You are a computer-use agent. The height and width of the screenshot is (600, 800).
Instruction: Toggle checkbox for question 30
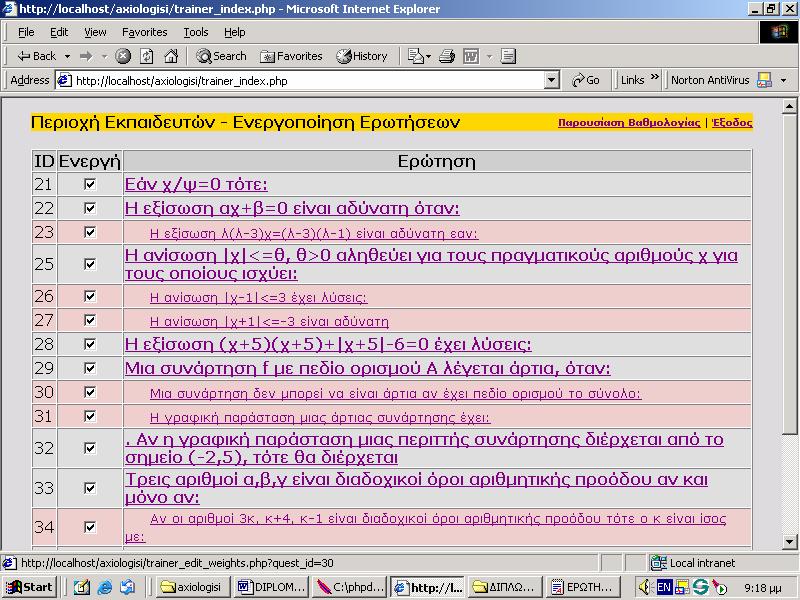[90, 392]
